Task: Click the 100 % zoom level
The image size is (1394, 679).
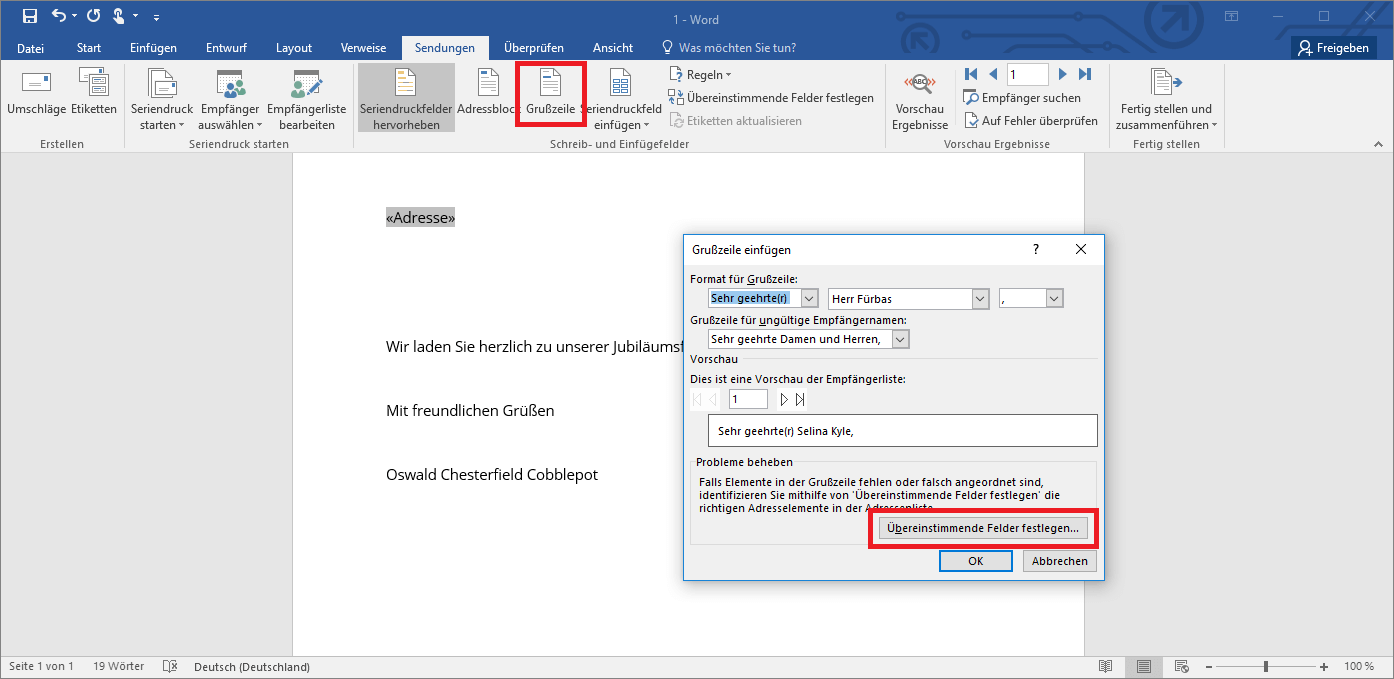Action: (x=1358, y=666)
